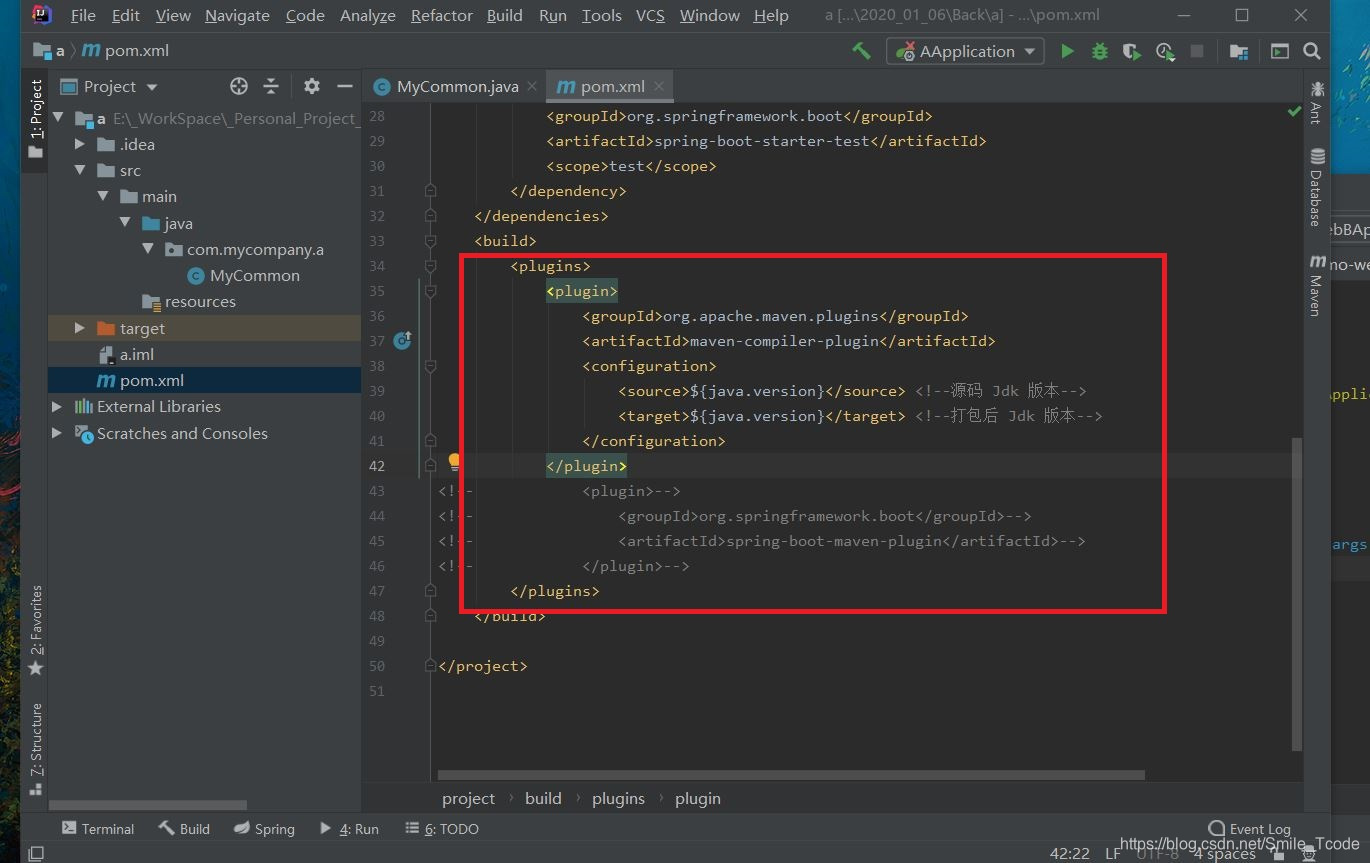Click the gutter override marker on line 37

(403, 341)
